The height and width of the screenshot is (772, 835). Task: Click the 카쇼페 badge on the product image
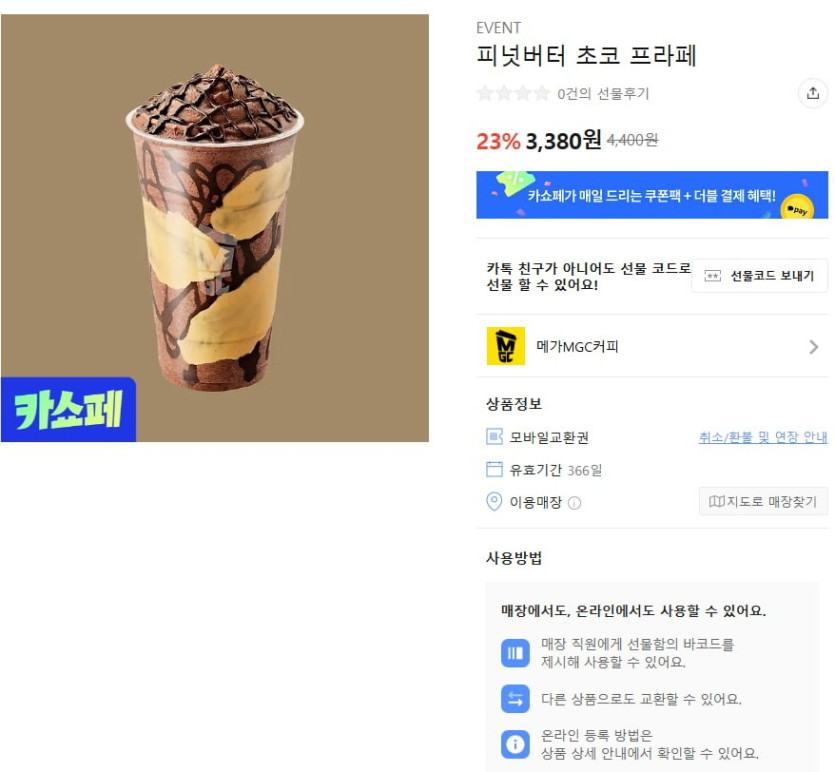tap(68, 409)
